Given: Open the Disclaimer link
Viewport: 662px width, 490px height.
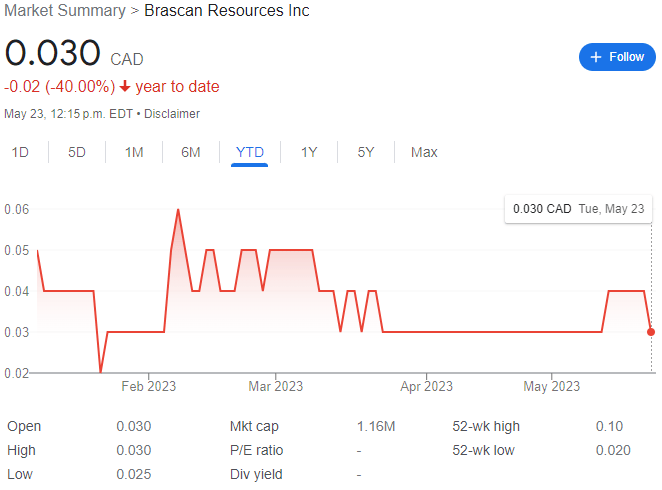Looking at the screenshot, I should click(x=172, y=114).
